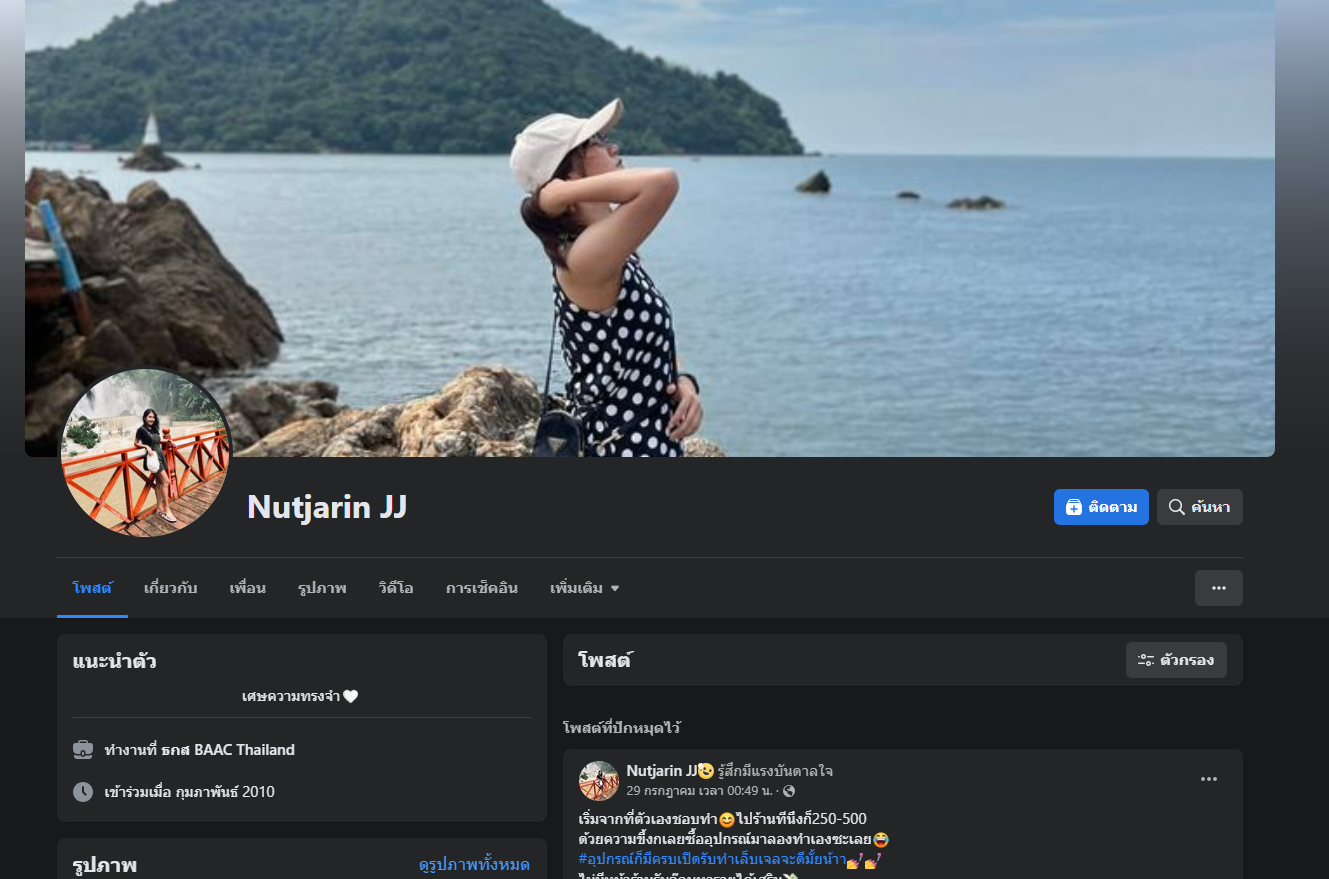1329x879 pixels.
Task: Click the large profile name Nutjarin JJ
Action: tap(327, 507)
